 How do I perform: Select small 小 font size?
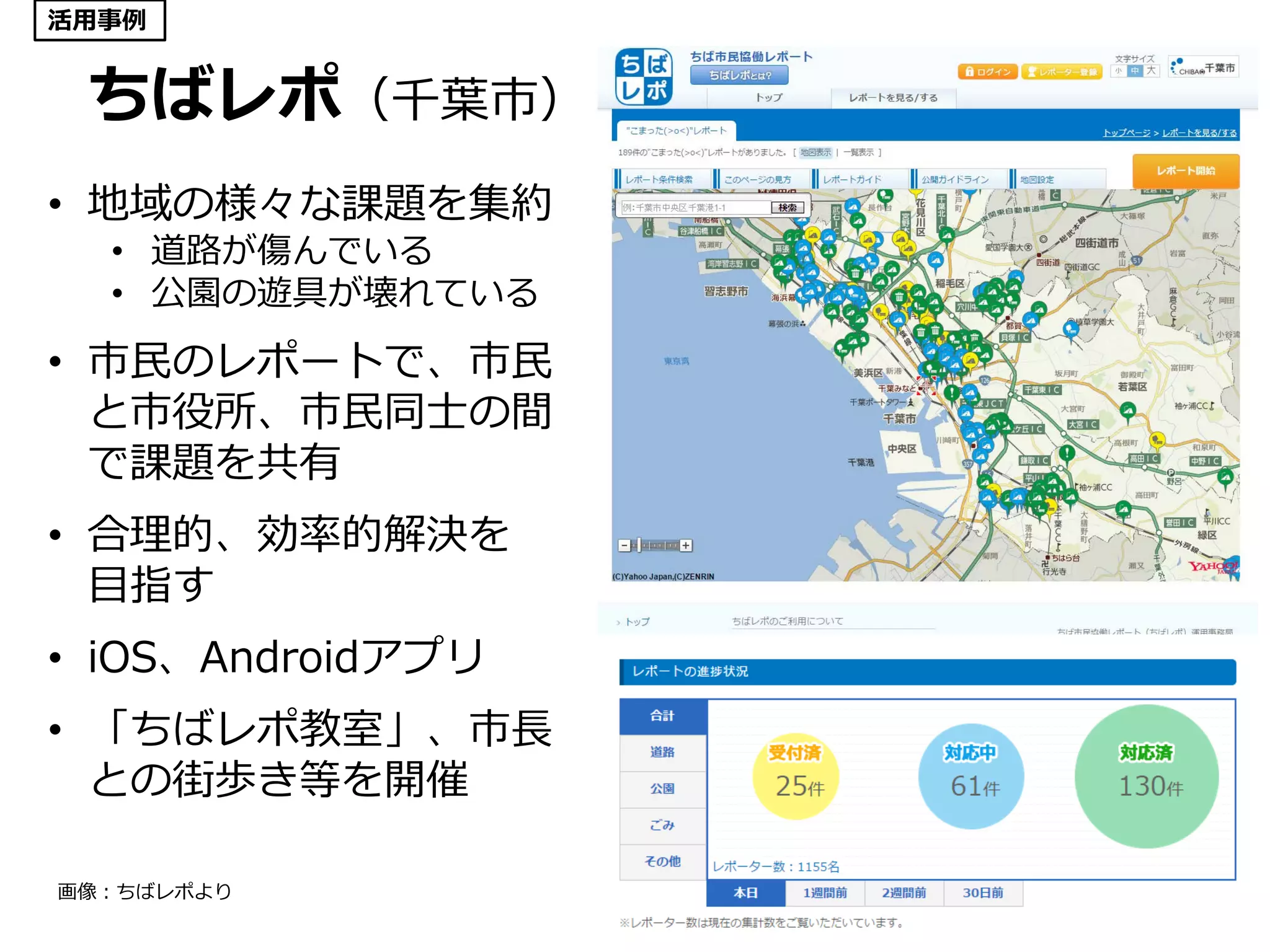click(1119, 71)
